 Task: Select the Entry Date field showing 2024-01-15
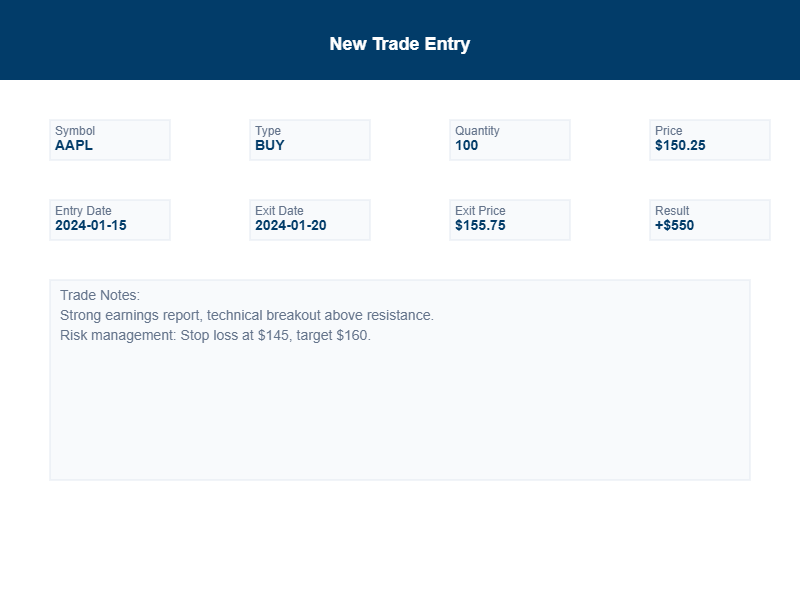pos(109,220)
